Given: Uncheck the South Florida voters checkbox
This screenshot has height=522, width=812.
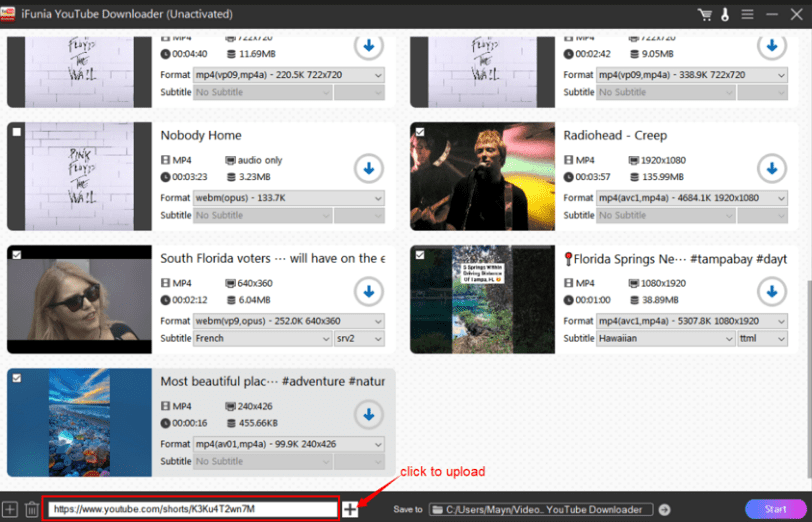Looking at the screenshot, I should (17, 255).
